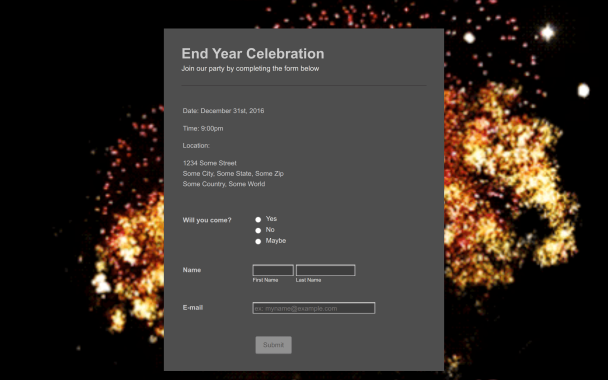This screenshot has height=380, width=608.
Task: Click the 'Yes' option label
Action: tap(271, 219)
